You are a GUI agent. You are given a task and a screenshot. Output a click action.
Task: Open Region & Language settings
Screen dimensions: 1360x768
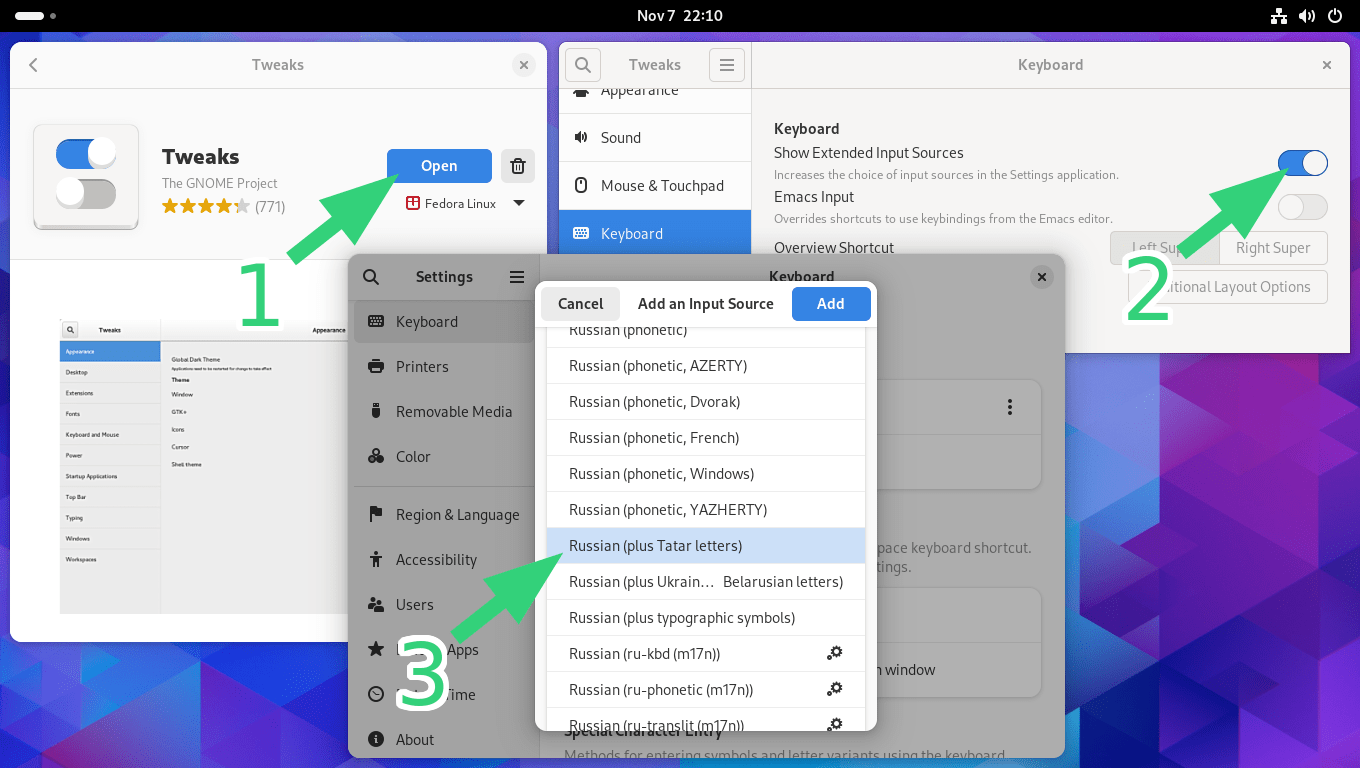[x=444, y=515]
